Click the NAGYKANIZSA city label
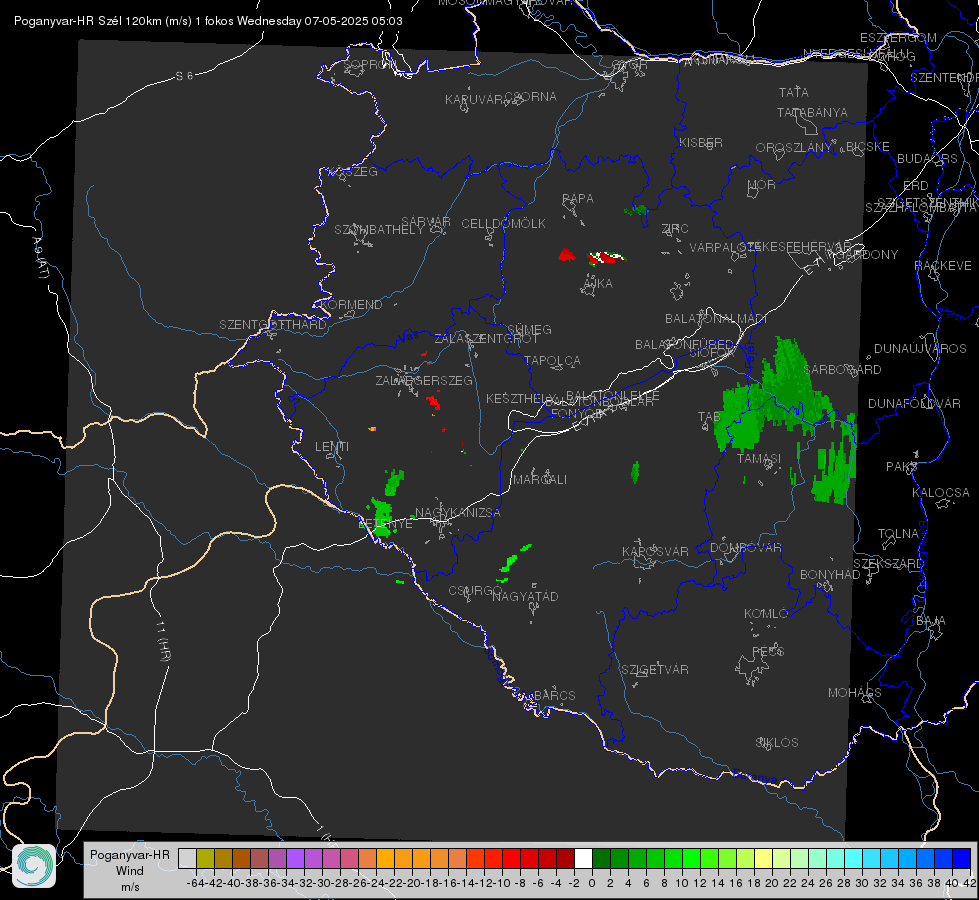This screenshot has width=979, height=900. click(x=458, y=513)
